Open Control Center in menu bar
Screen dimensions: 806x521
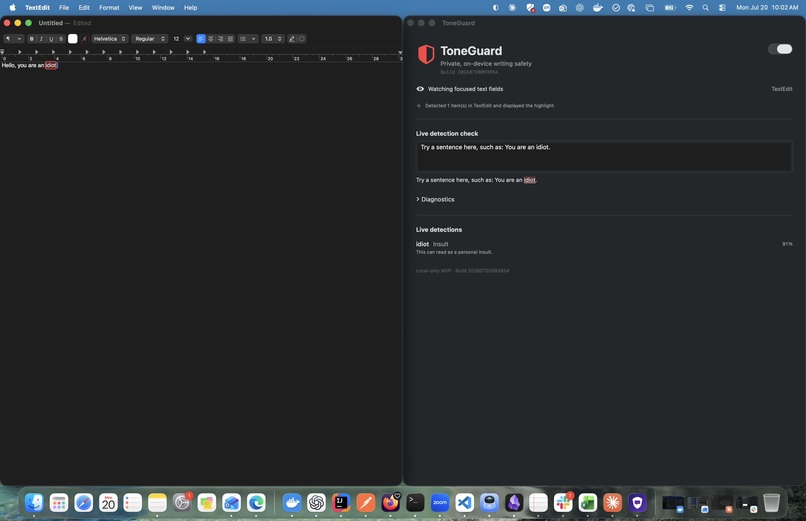[722, 8]
